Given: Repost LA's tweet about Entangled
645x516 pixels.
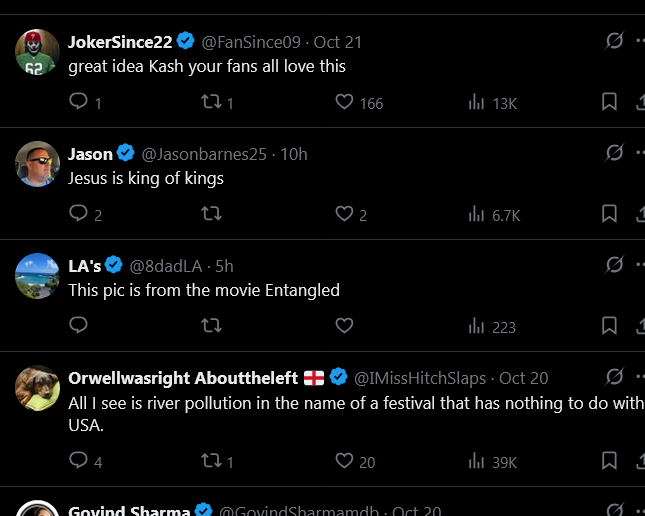Looking at the screenshot, I should click(x=211, y=326).
